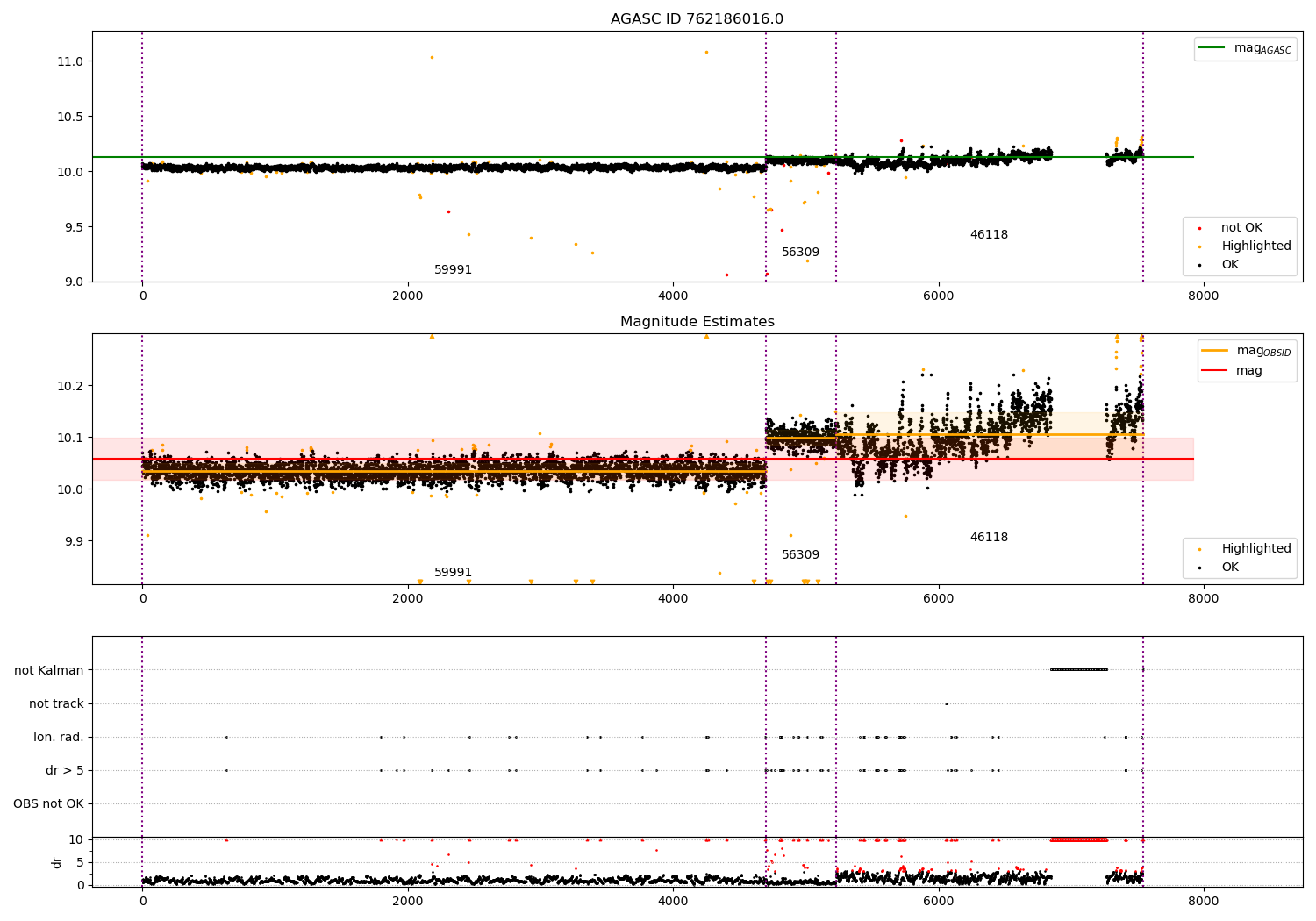Click the "Magnitude Estimates" plot title
Image resolution: width=1316 pixels, height=921 pixels.
coord(697,322)
